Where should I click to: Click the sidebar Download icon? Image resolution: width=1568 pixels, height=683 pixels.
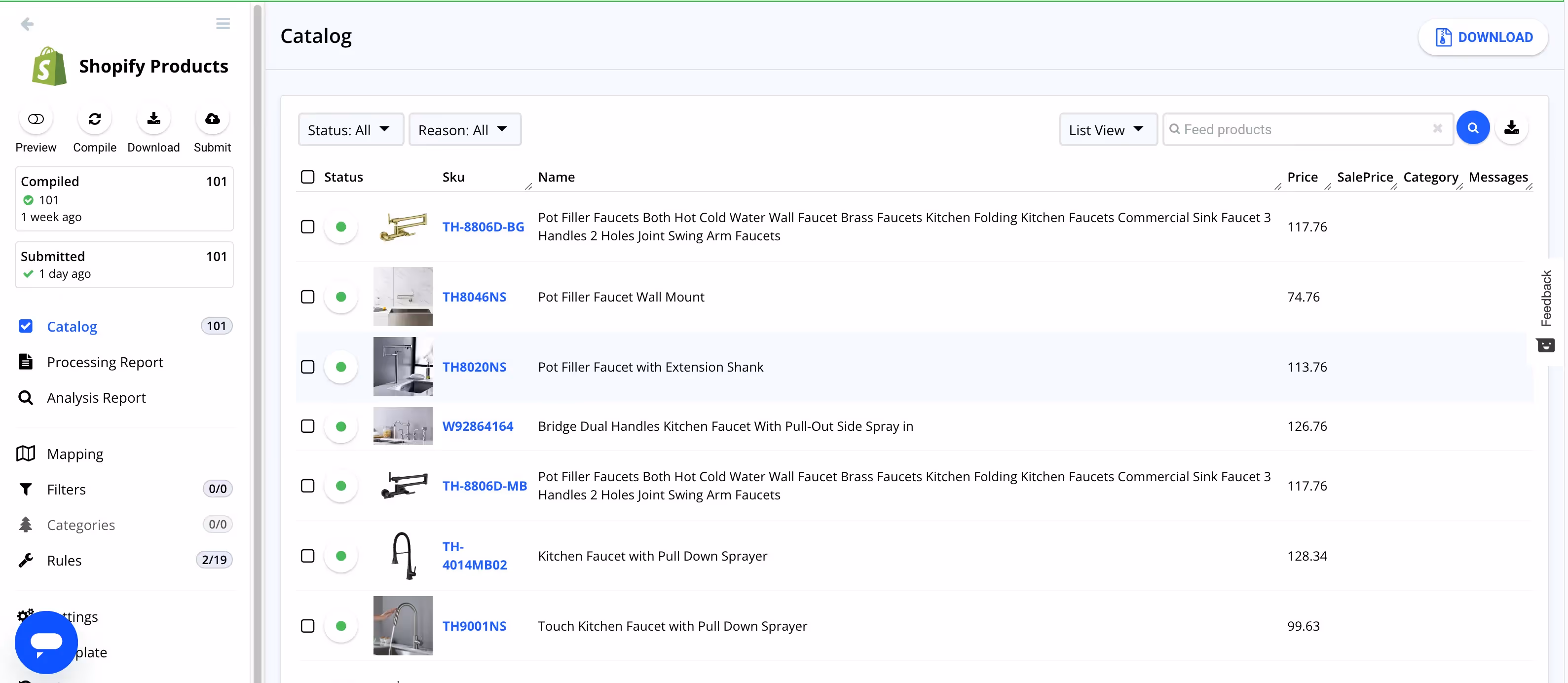[x=153, y=119]
